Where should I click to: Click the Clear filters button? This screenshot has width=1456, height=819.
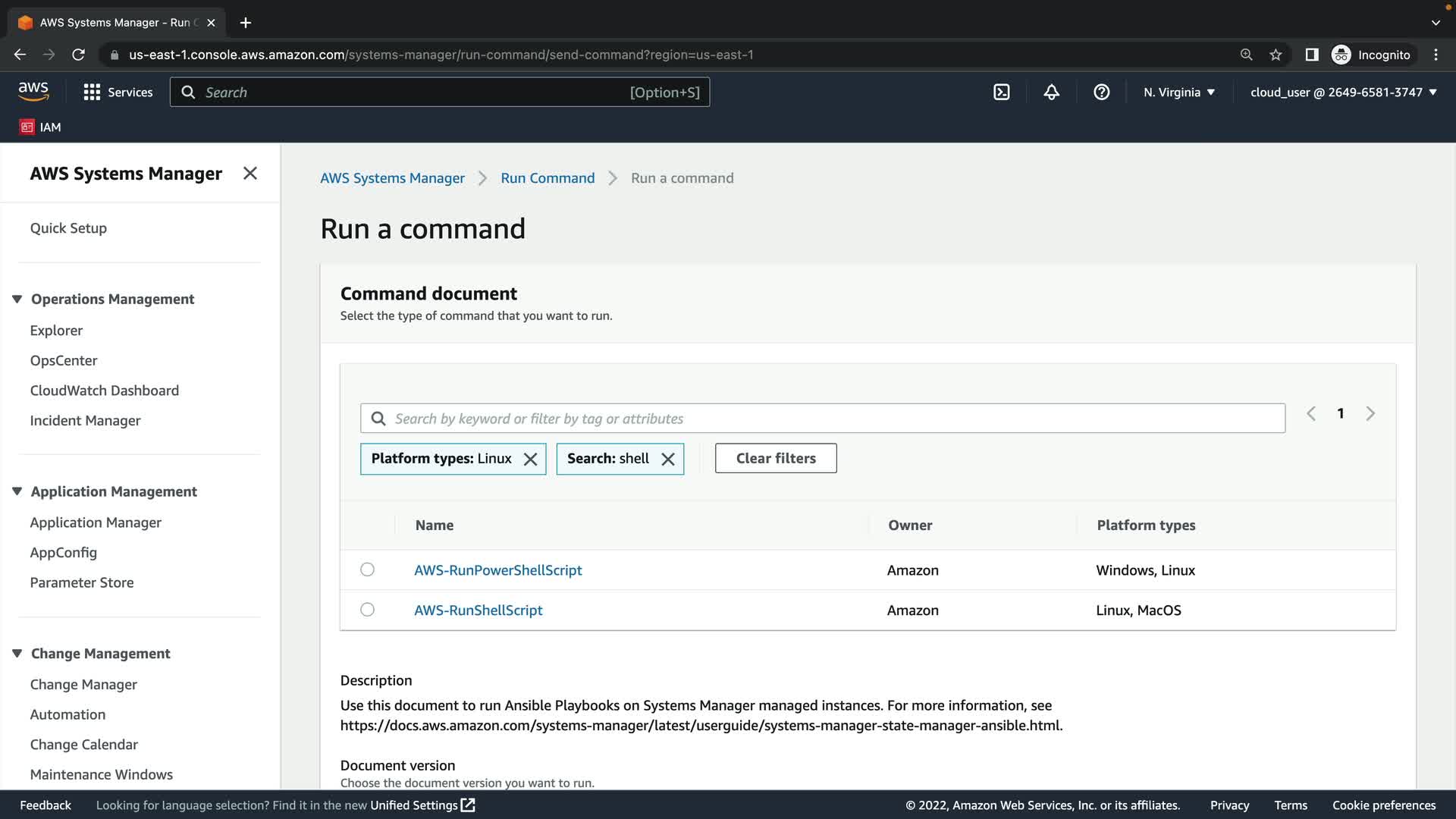pyautogui.click(x=775, y=458)
